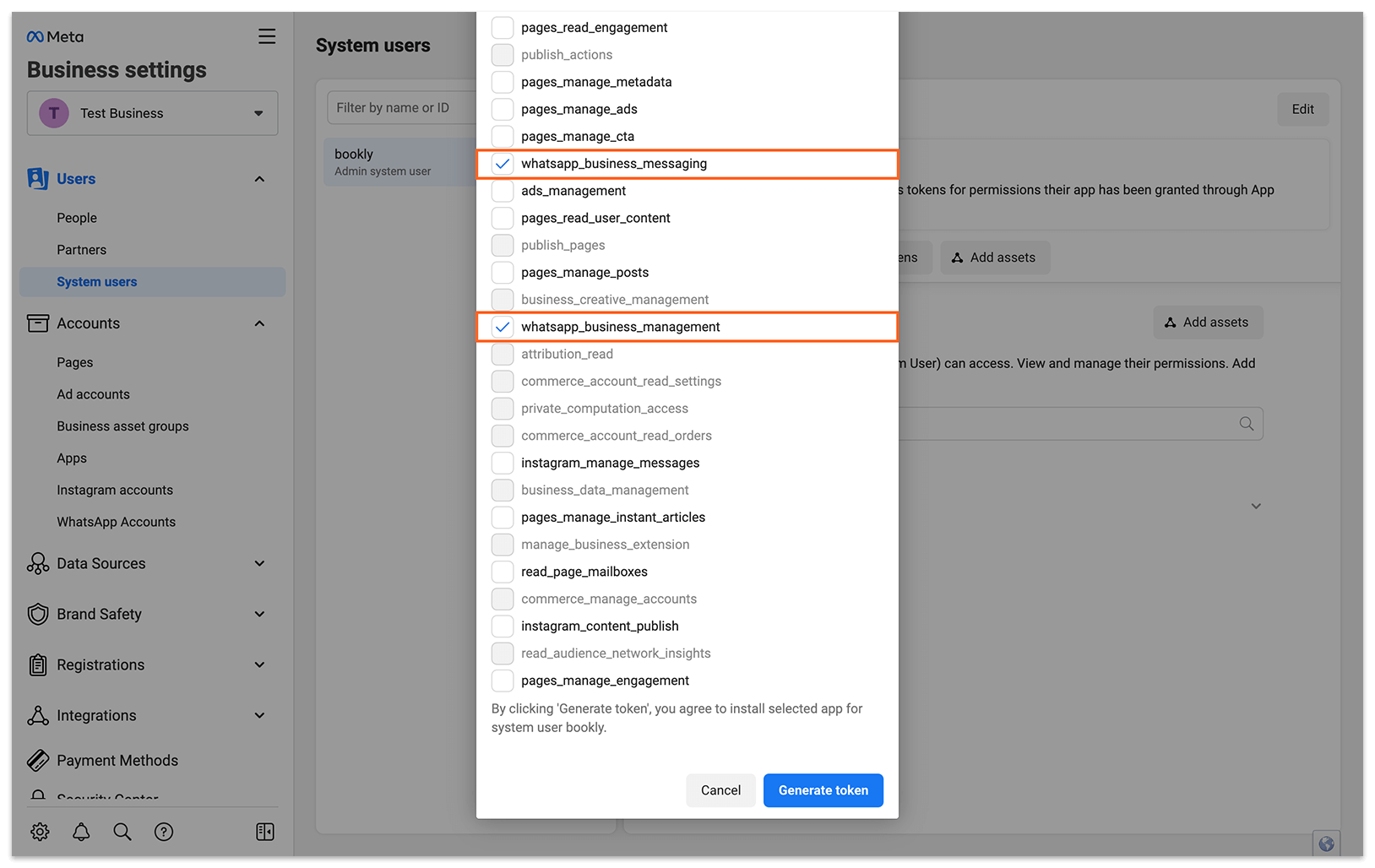Open Partners under Users

click(x=82, y=250)
